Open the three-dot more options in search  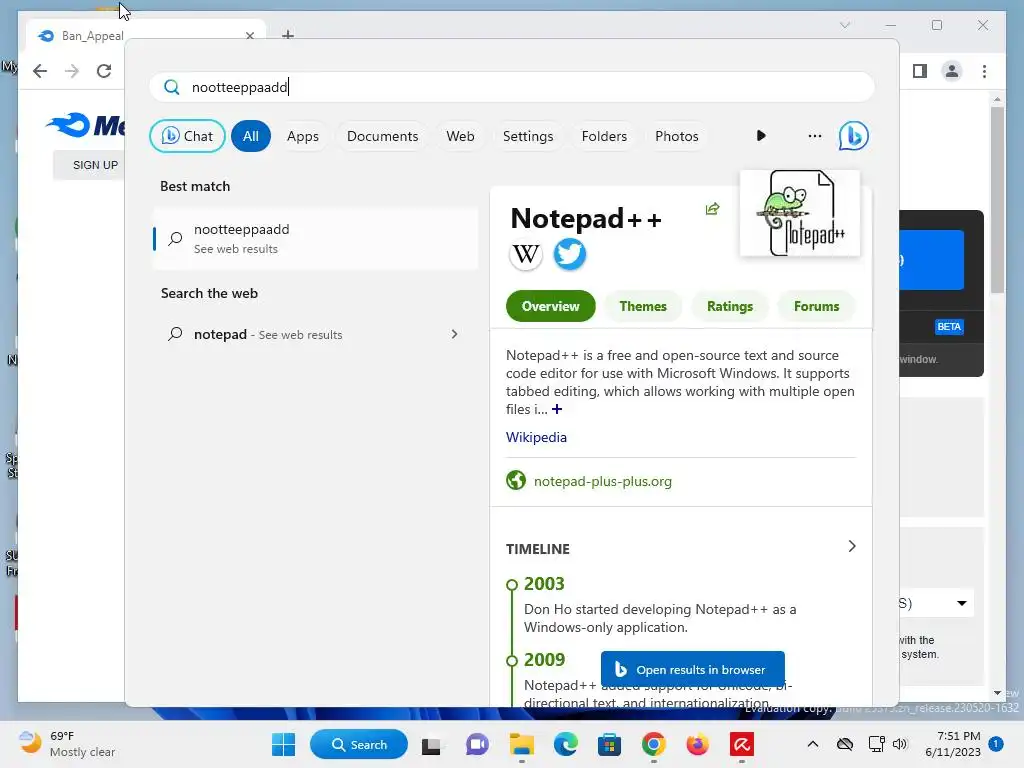click(814, 136)
